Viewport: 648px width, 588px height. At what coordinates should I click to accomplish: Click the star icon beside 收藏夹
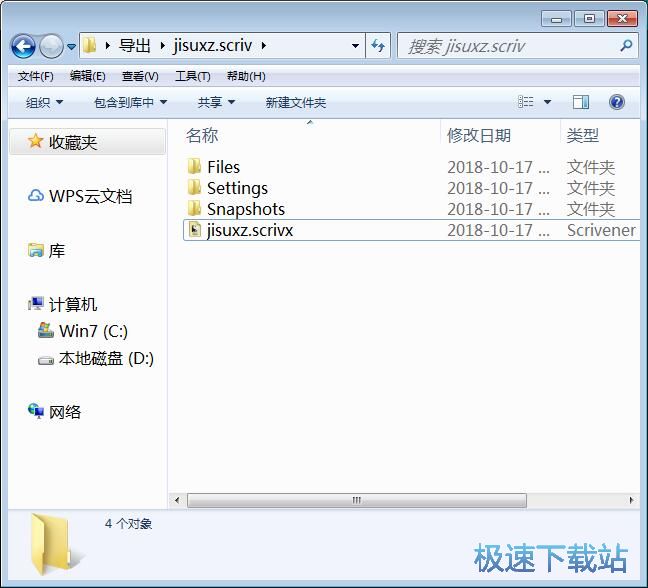pos(36,141)
